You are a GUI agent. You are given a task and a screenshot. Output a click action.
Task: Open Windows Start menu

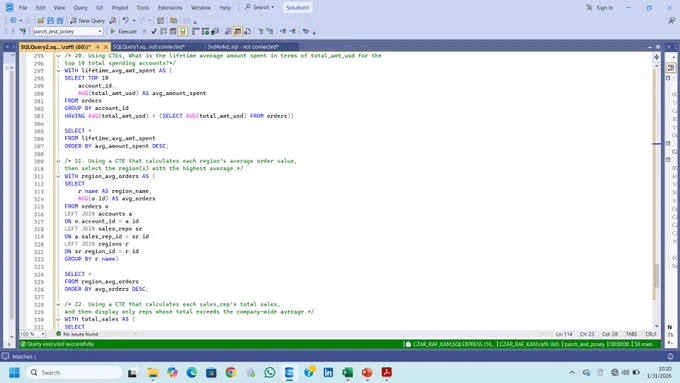14,373
